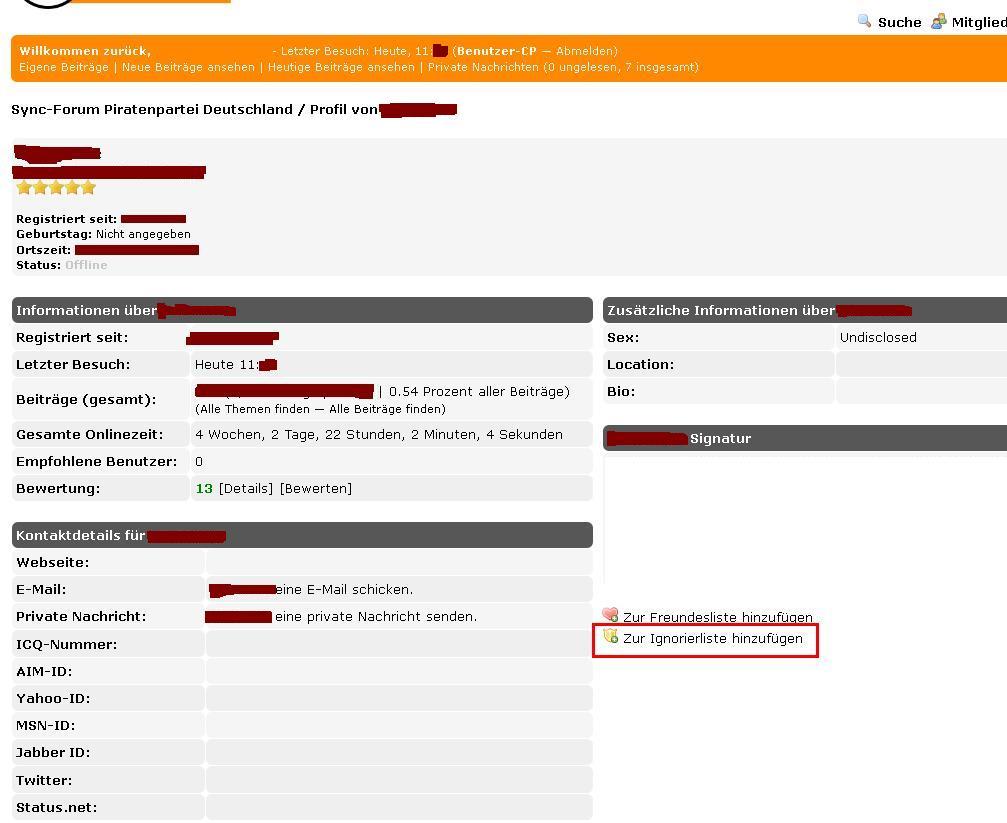Open Benutzer-CP control panel
The width and height of the screenshot is (1007, 823).
pyautogui.click(x=496, y=51)
